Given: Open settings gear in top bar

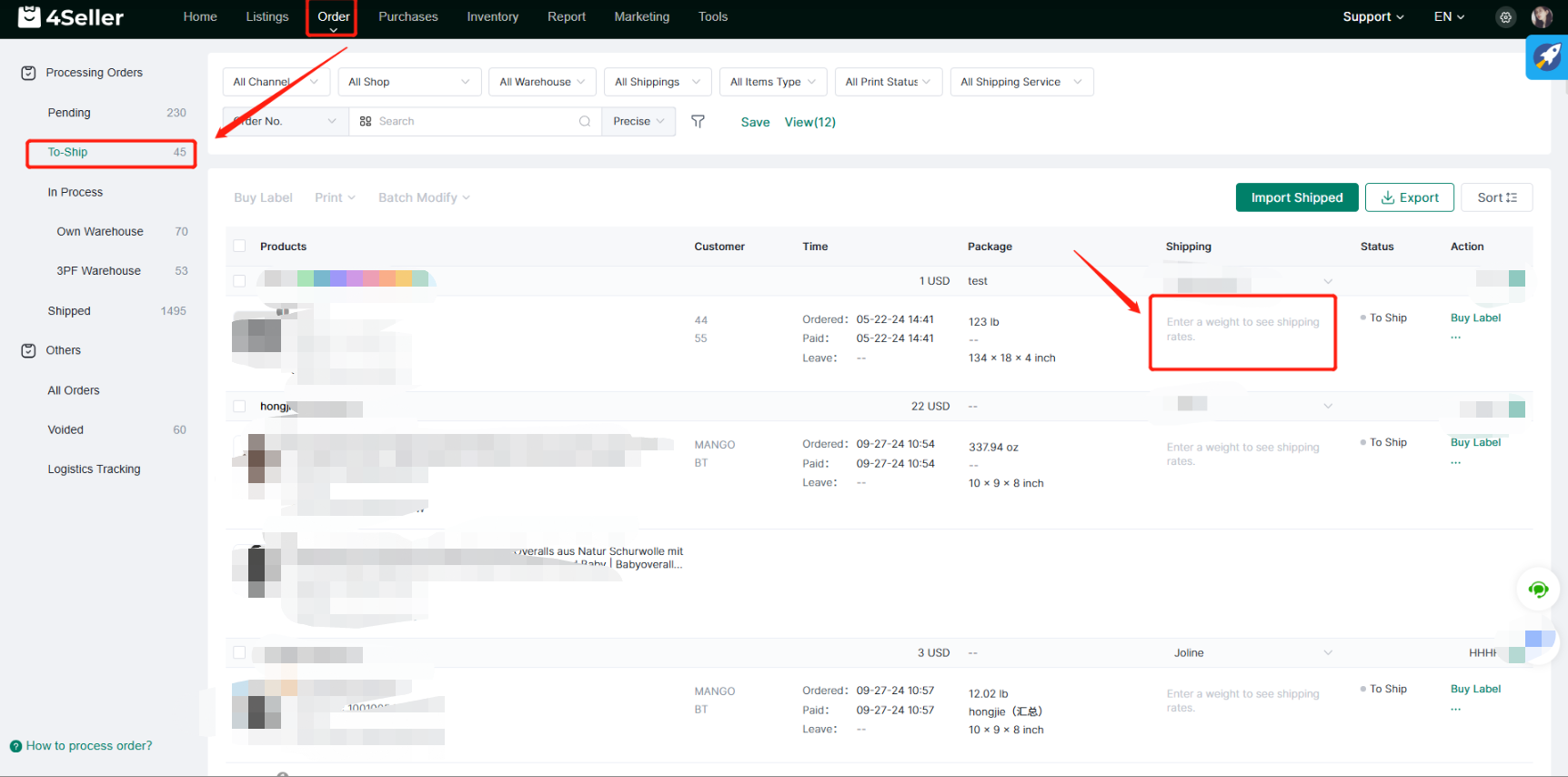Looking at the screenshot, I should 1506,17.
